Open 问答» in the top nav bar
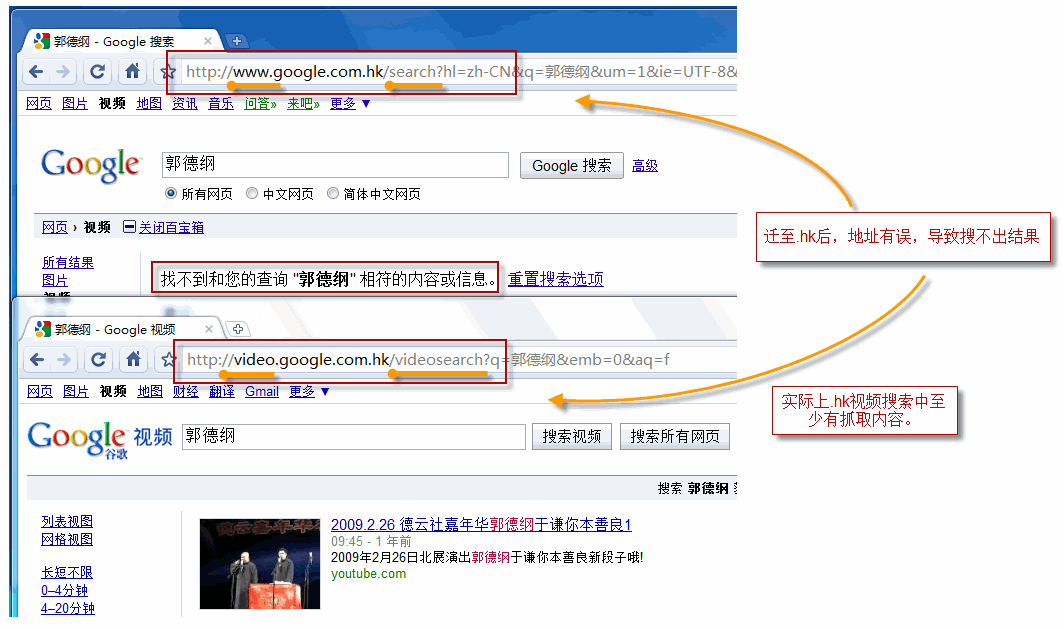1063x629 pixels. point(260,104)
